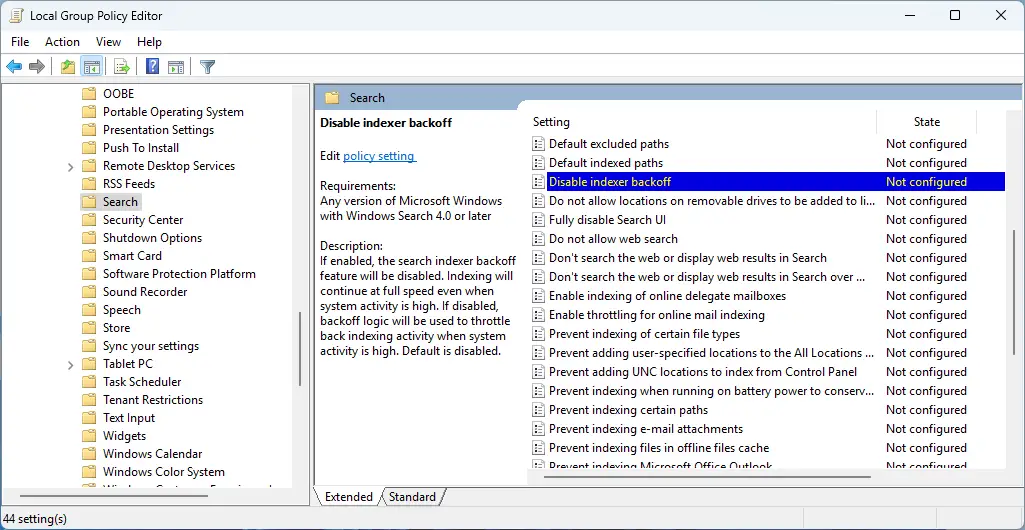Click policy icon beside Prevent indexing certain paths

point(539,410)
